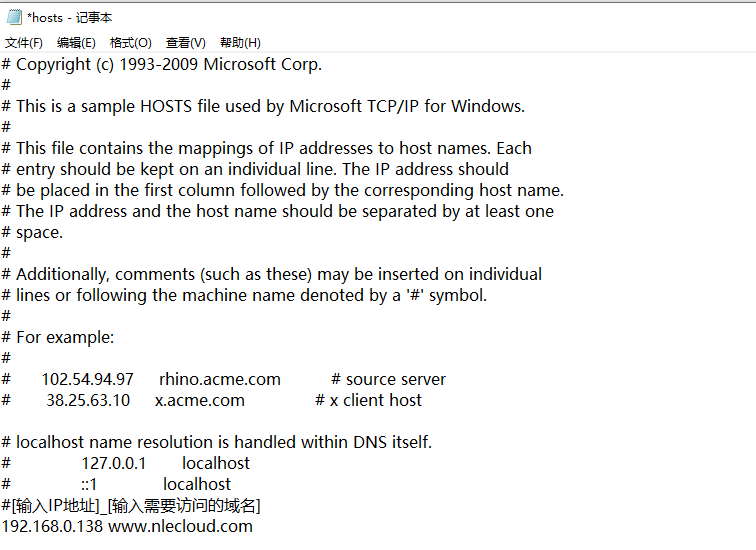Open the 编辑(E) menu
Image resolution: width=756 pixels, height=550 pixels.
tap(76, 43)
